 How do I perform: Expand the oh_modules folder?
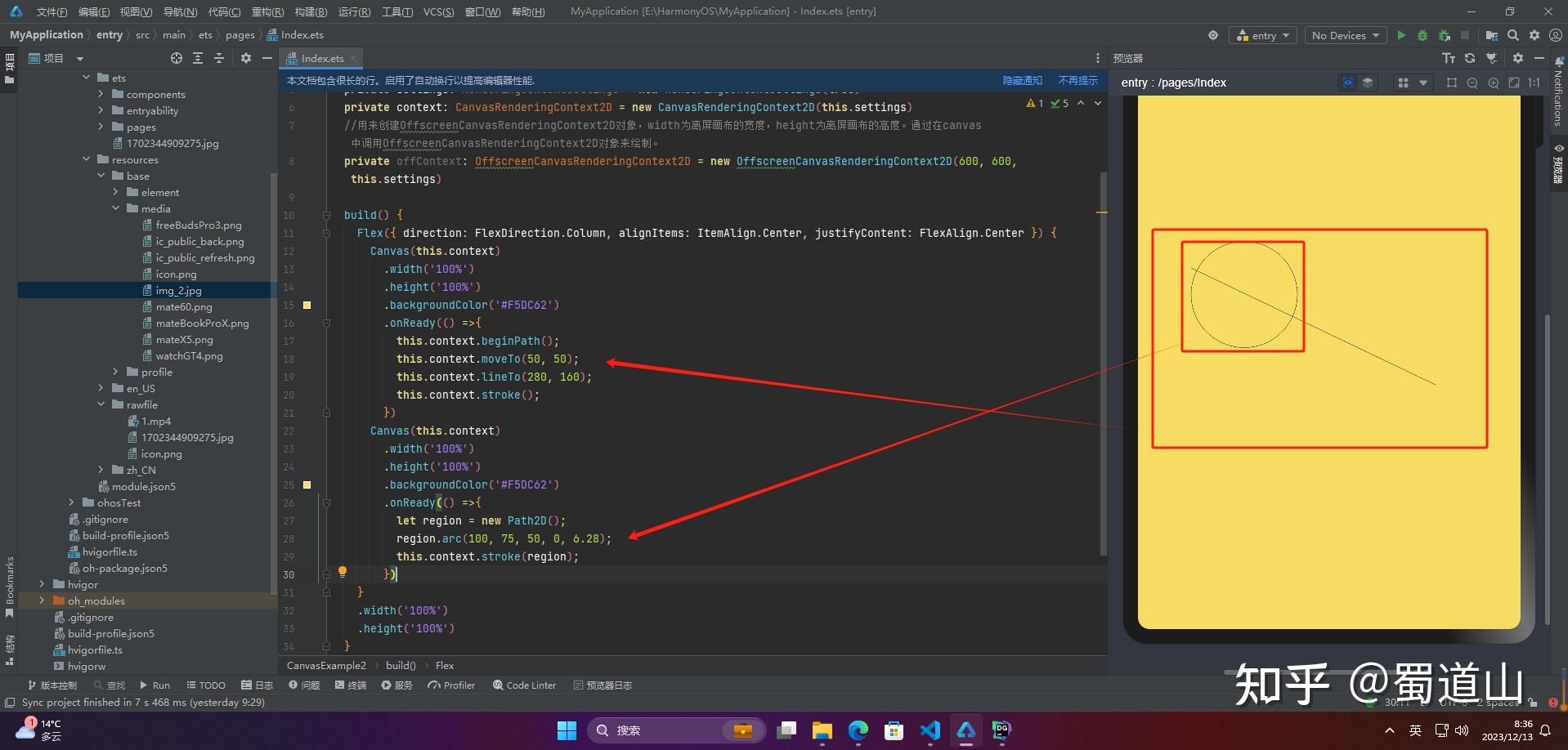[43, 600]
